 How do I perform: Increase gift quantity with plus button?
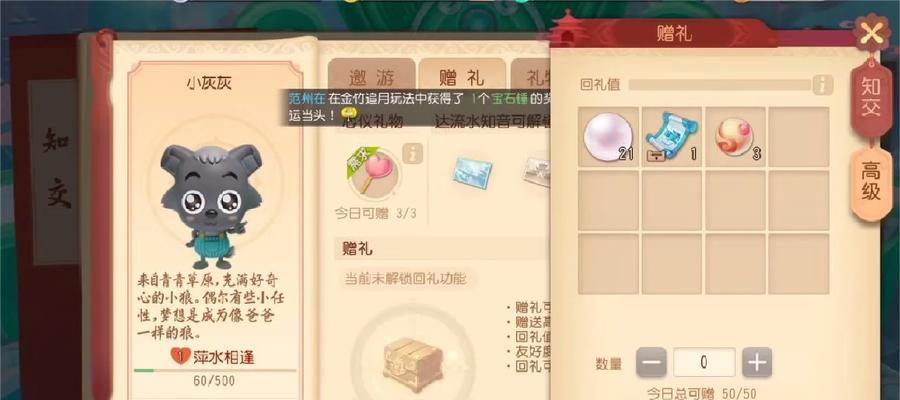point(757,362)
